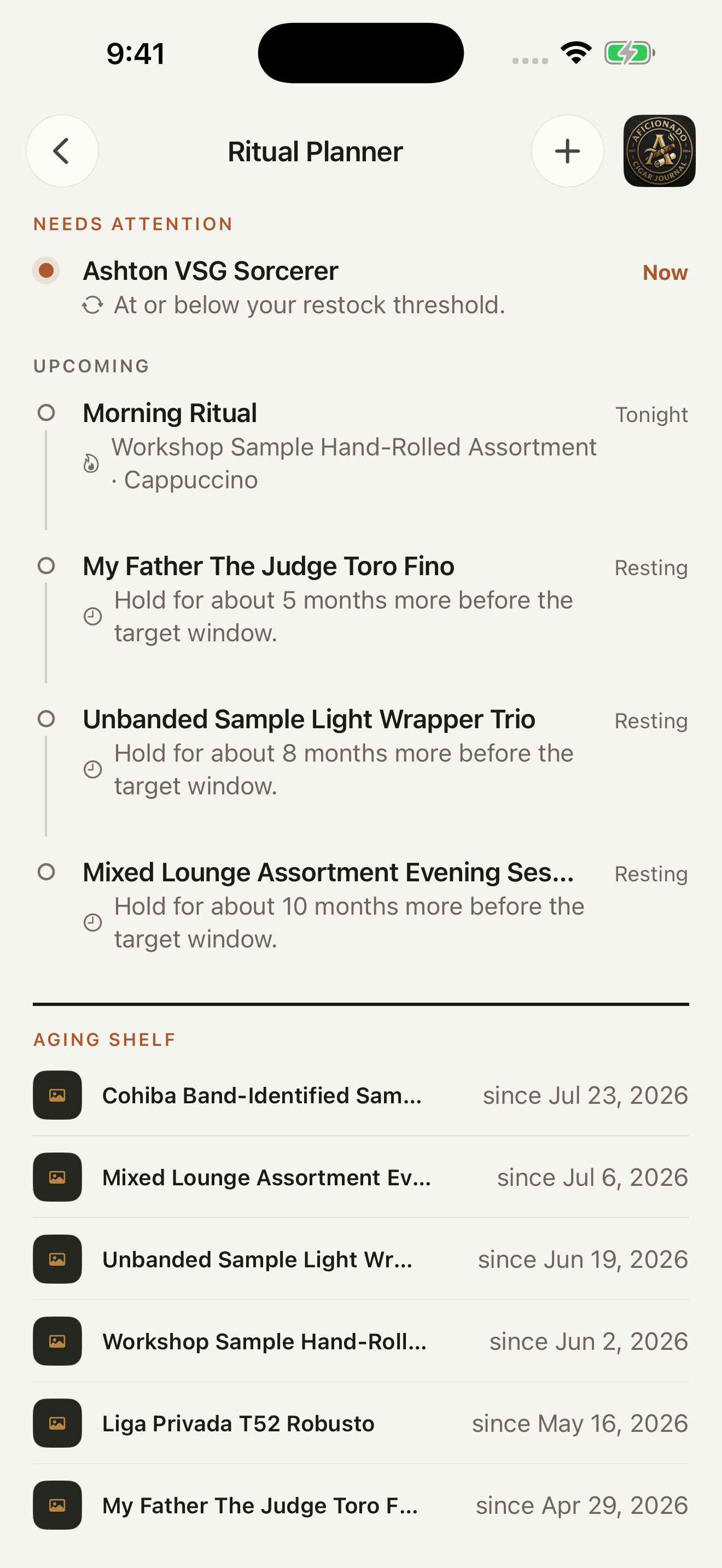Open My Father The Judge Toro Fino entry

(360, 599)
